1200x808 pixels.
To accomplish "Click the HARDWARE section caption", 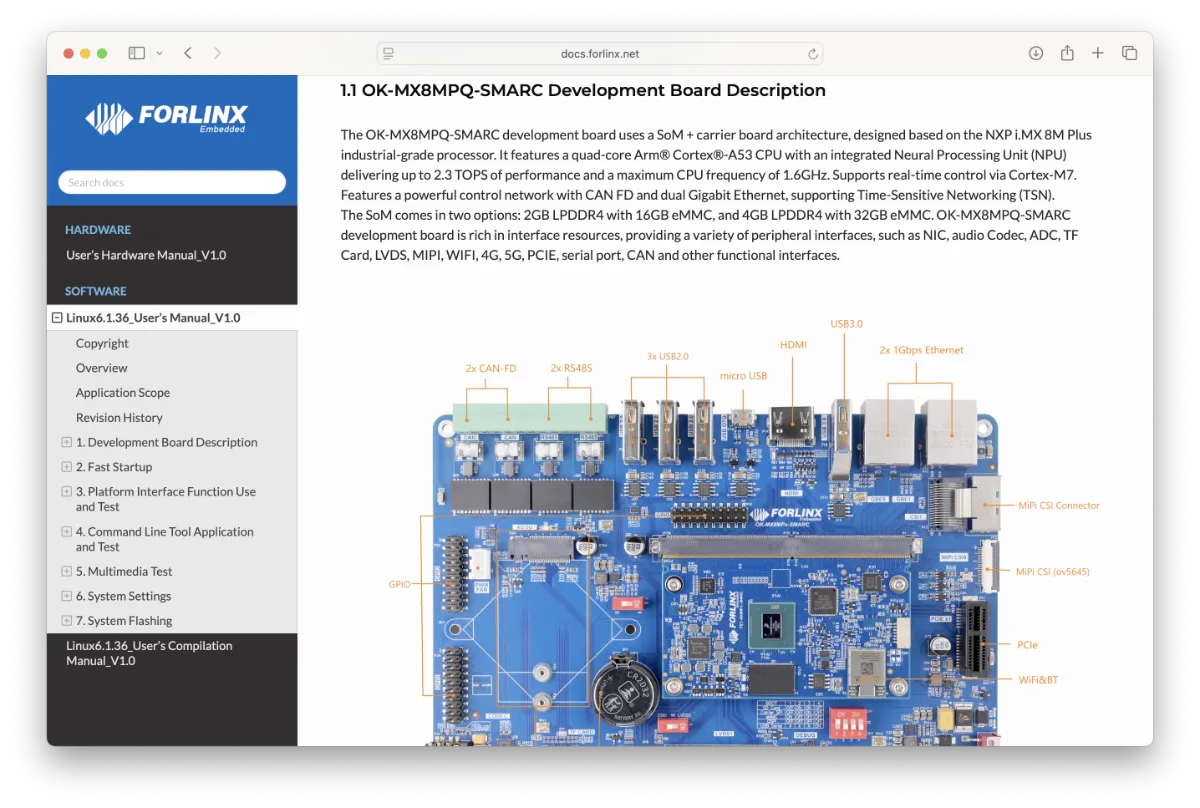I will (98, 230).
